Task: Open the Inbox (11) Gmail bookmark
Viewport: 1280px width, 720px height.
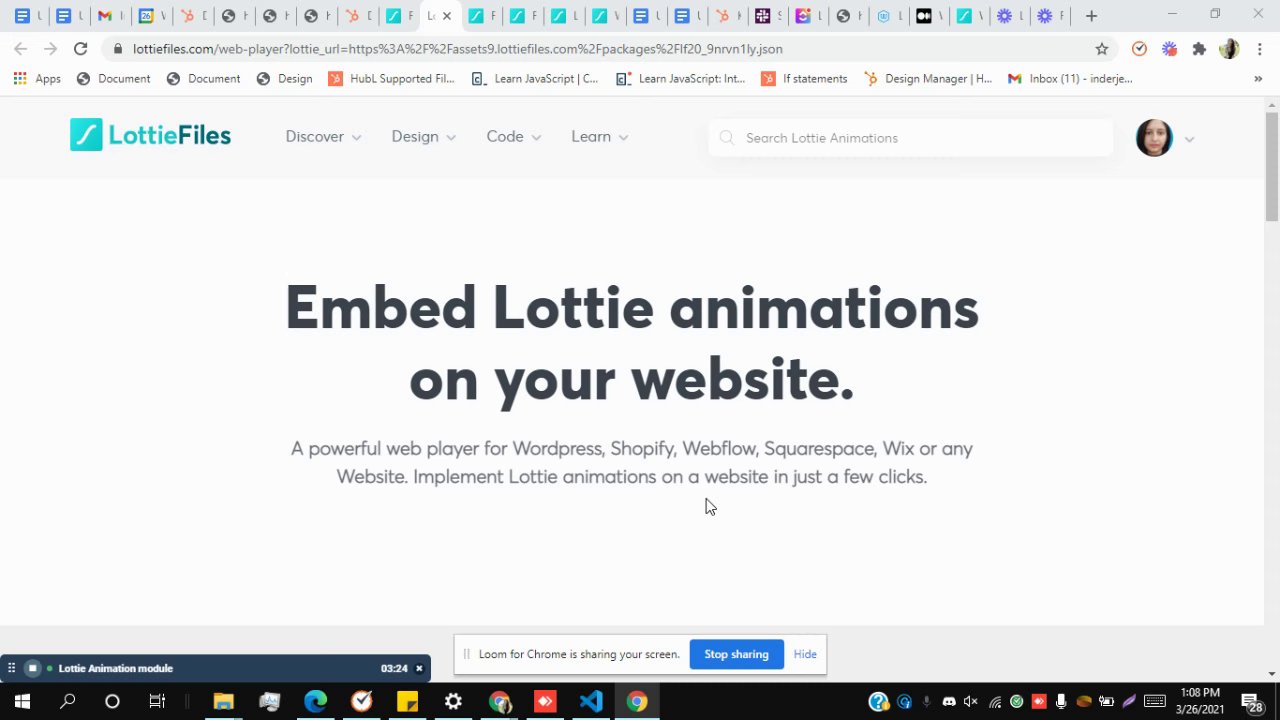Action: click(1070, 78)
